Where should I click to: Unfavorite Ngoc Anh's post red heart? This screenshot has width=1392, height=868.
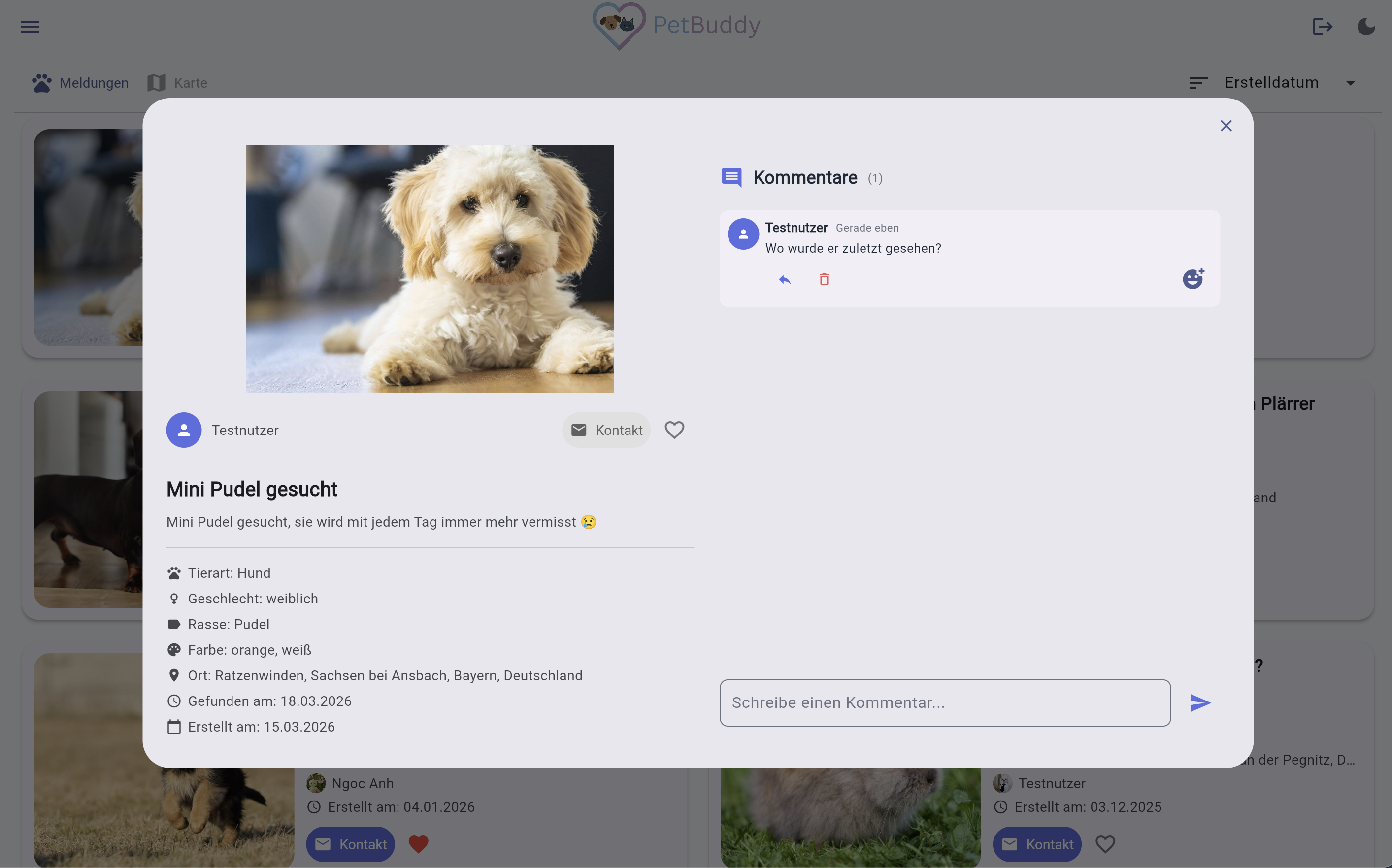click(x=419, y=844)
